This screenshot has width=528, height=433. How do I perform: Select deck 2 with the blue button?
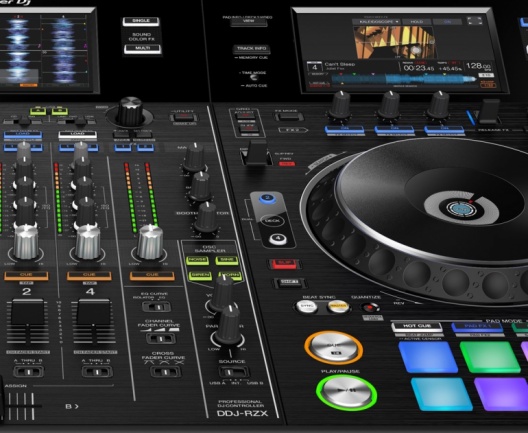click(268, 199)
